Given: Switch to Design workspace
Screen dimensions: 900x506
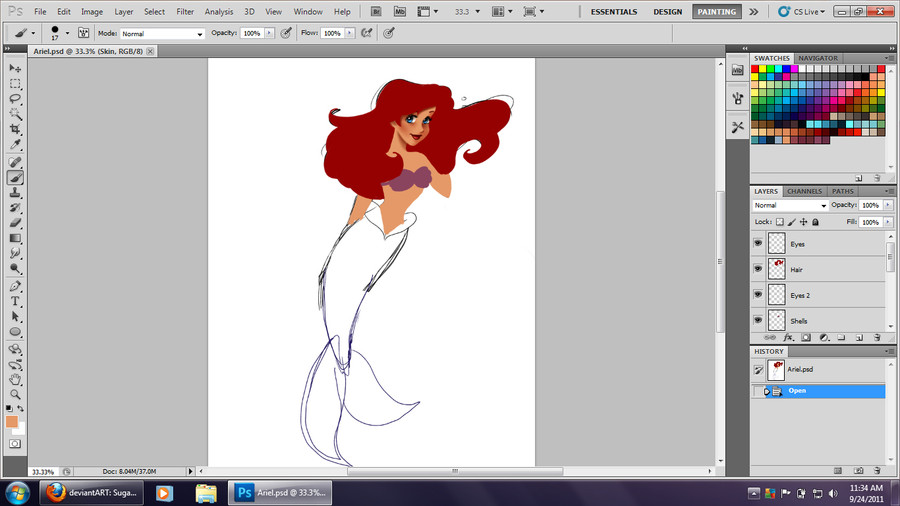Looking at the screenshot, I should pyautogui.click(x=668, y=11).
